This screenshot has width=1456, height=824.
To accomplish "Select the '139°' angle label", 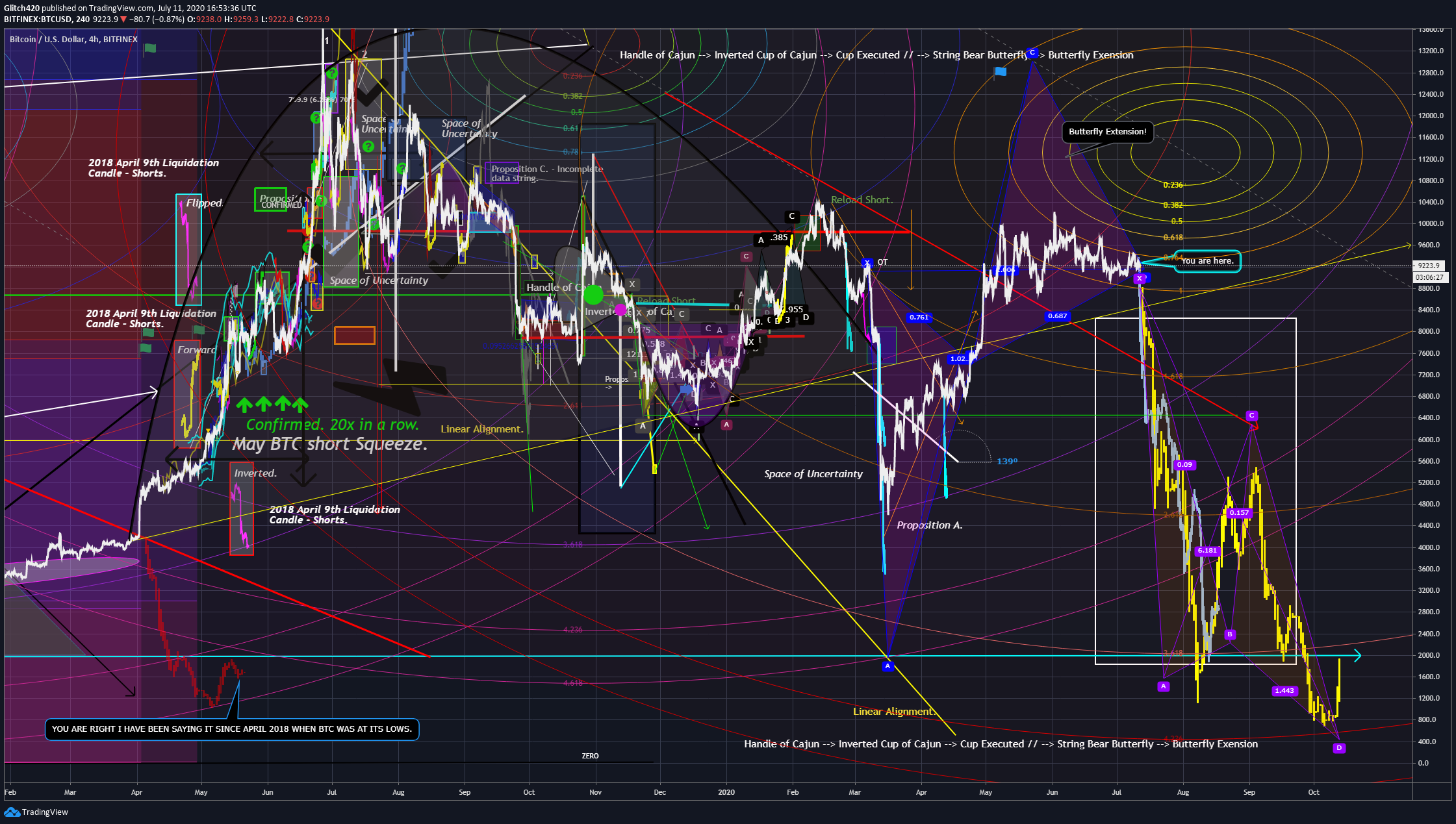I will click(x=1007, y=462).
